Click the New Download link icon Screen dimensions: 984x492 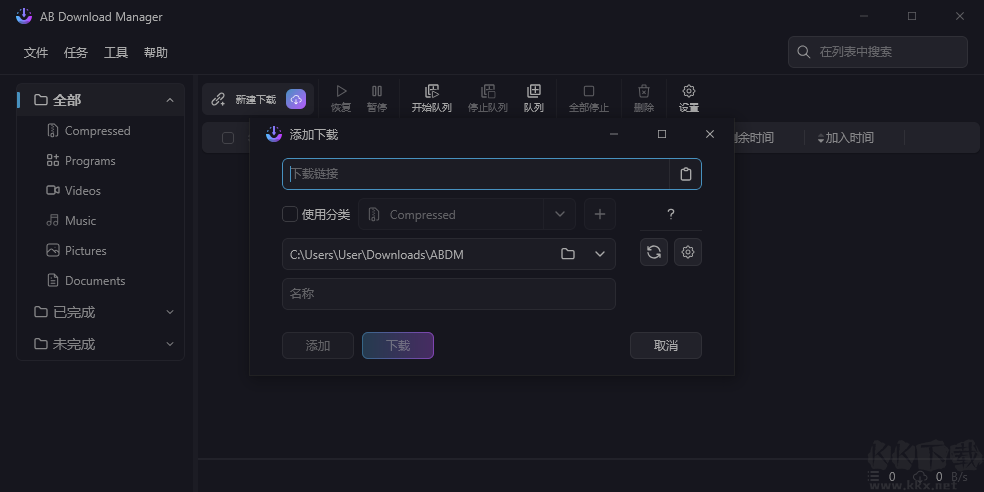coord(218,99)
